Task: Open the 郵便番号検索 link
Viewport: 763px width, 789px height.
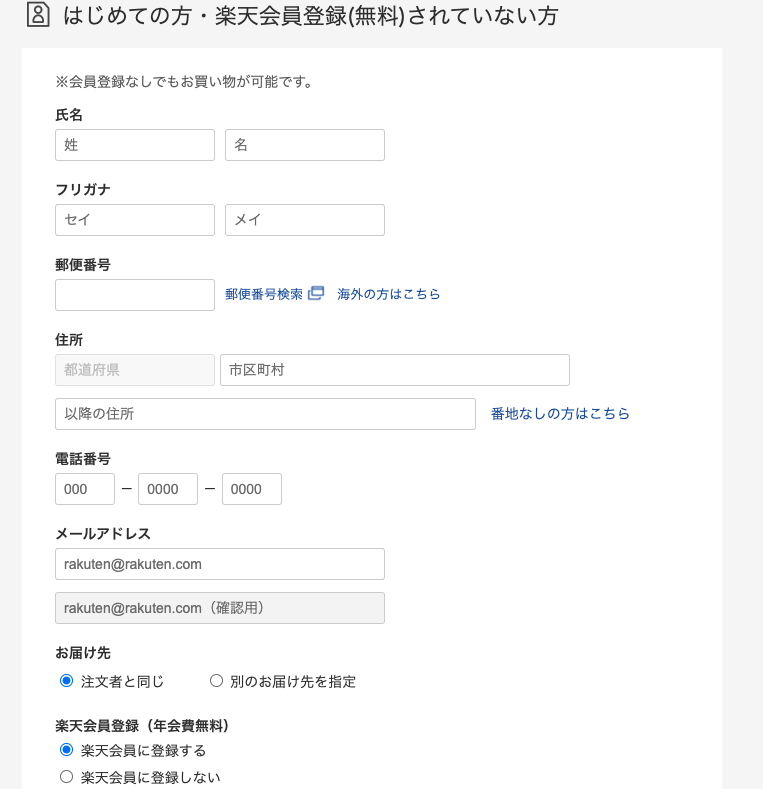Action: point(264,294)
